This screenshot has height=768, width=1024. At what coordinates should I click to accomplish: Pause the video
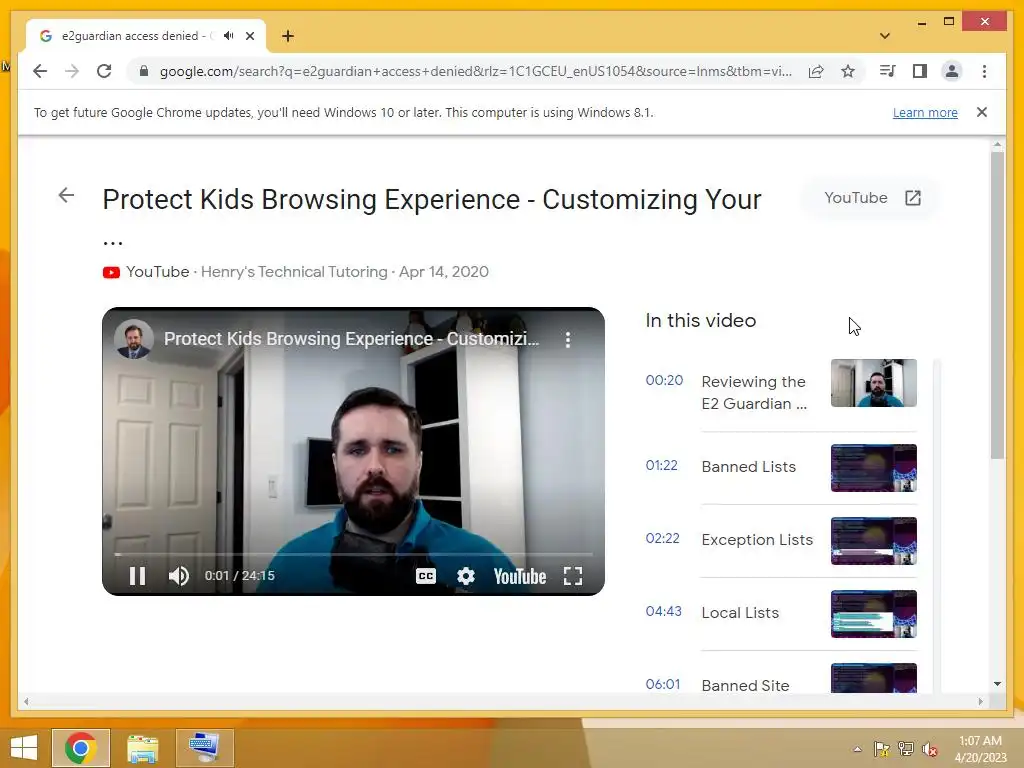click(137, 575)
